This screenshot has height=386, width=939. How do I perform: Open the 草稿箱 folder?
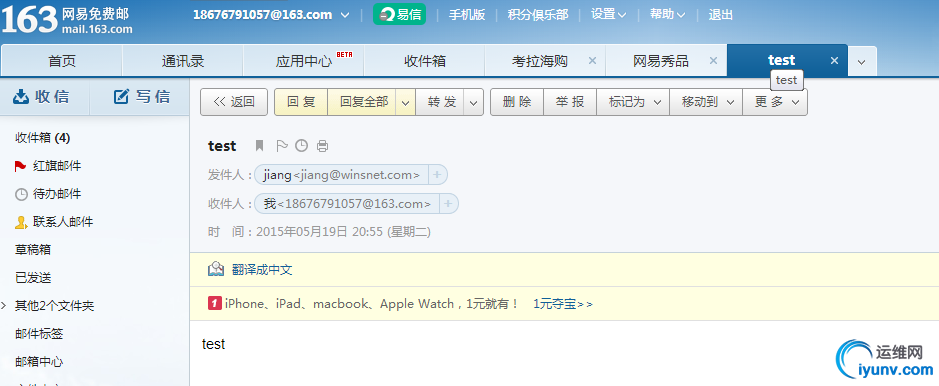32,250
